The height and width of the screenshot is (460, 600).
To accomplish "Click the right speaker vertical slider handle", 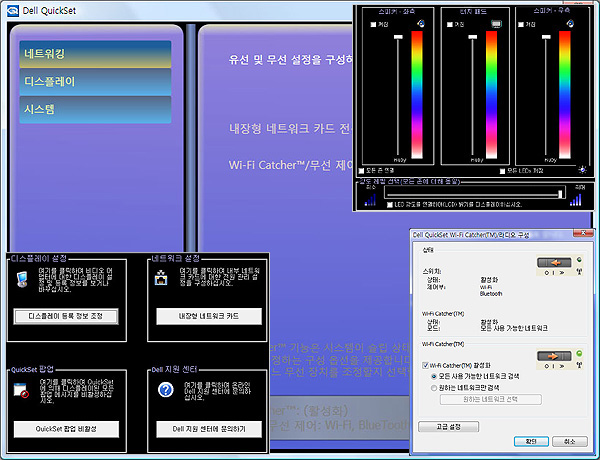I will pyautogui.click(x=546, y=37).
